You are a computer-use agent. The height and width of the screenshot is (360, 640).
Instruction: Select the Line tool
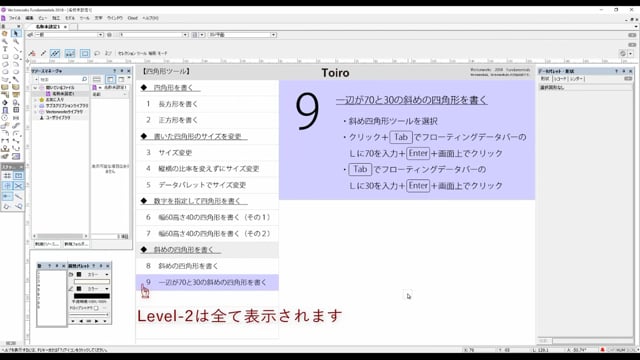(x=16, y=49)
